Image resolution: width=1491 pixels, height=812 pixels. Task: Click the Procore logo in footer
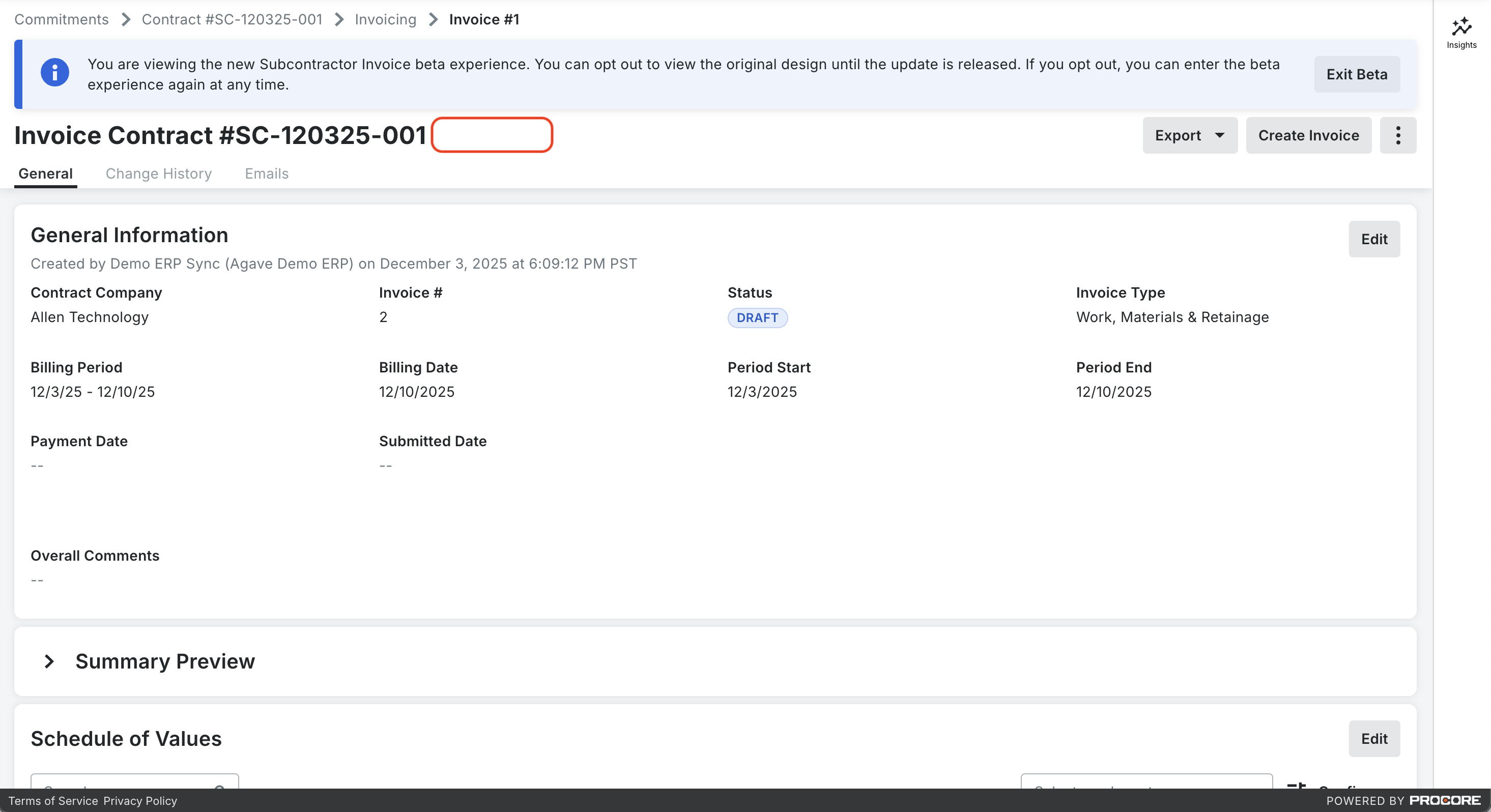click(x=1445, y=800)
